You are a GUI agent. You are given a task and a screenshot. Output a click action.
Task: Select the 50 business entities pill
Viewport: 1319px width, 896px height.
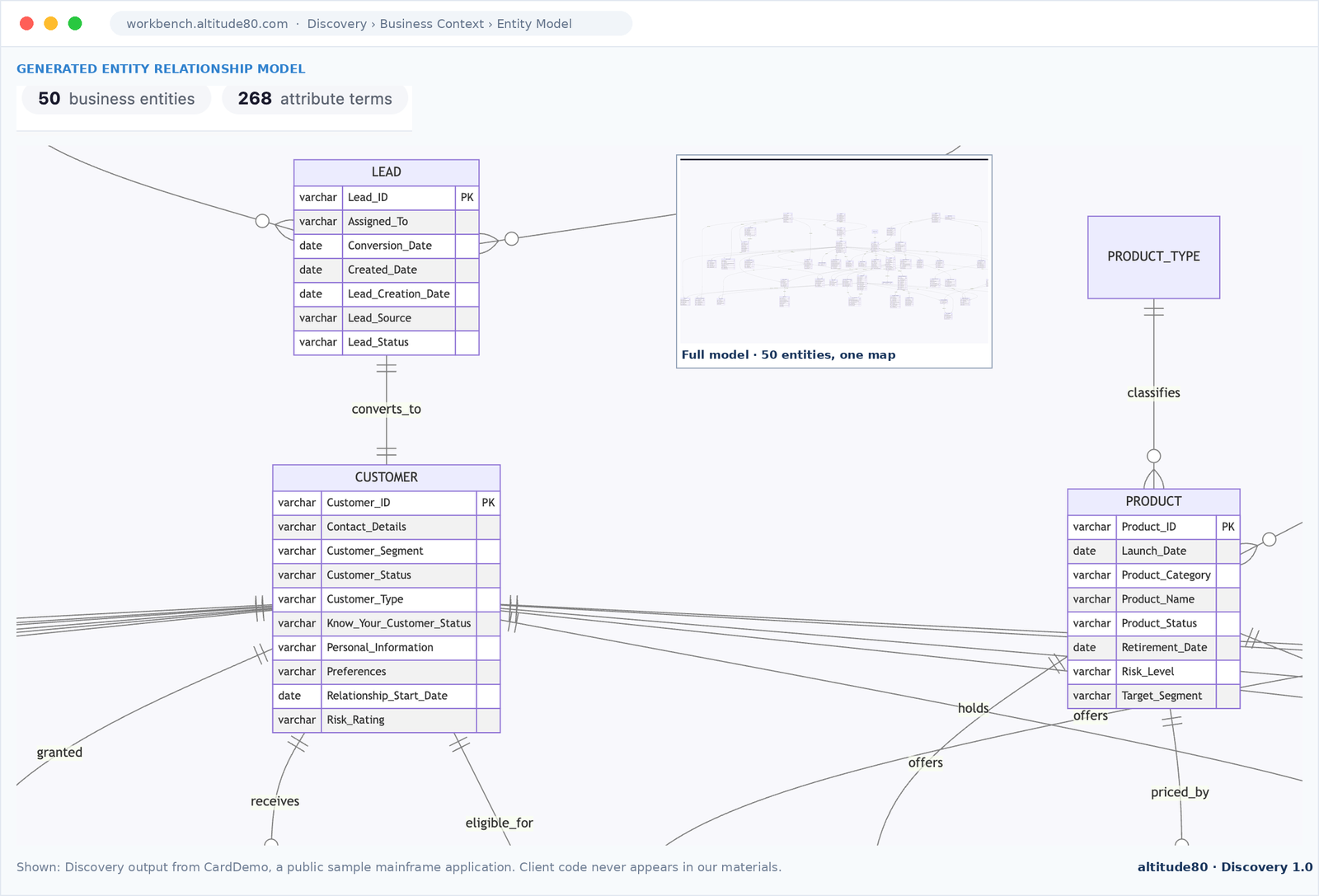pos(116,99)
